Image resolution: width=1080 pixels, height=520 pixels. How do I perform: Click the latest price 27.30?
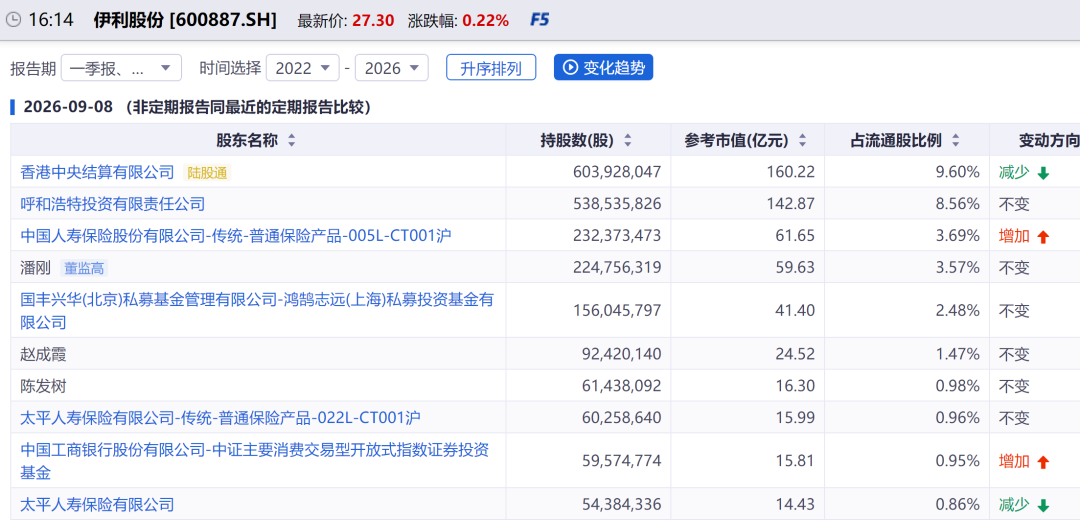(373, 21)
